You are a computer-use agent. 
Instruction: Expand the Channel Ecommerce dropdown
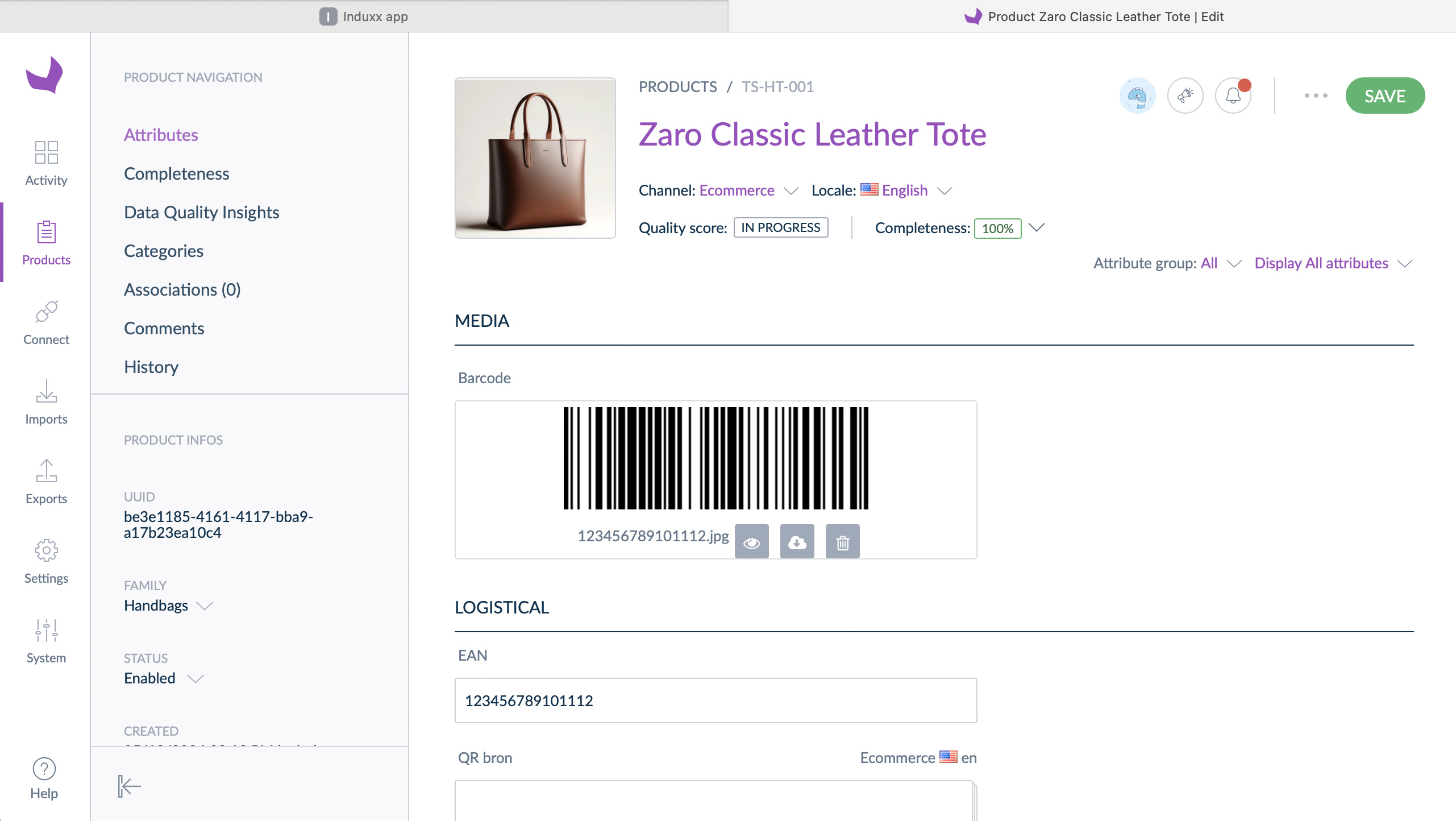pyautogui.click(x=791, y=190)
